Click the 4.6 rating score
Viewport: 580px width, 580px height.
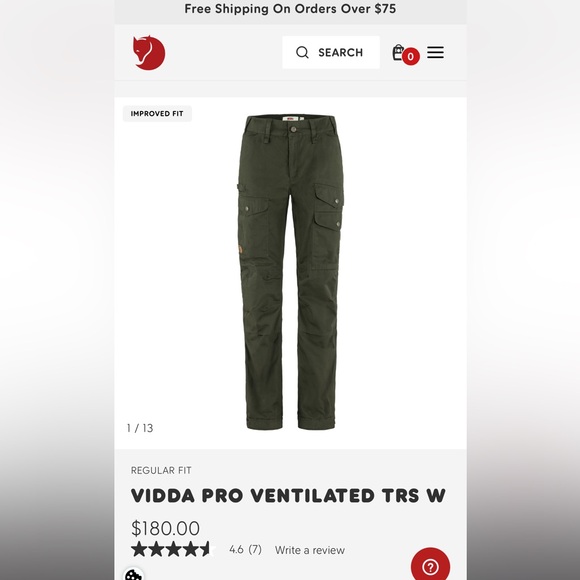coord(236,549)
